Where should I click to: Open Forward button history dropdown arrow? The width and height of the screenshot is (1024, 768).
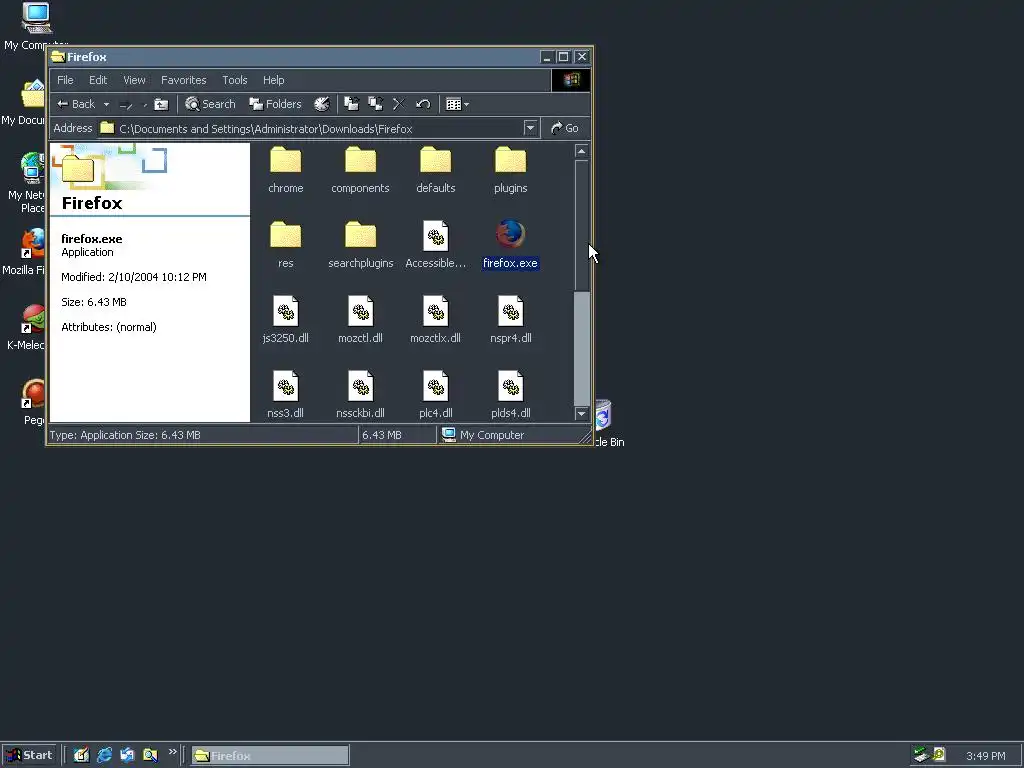[x=144, y=104]
